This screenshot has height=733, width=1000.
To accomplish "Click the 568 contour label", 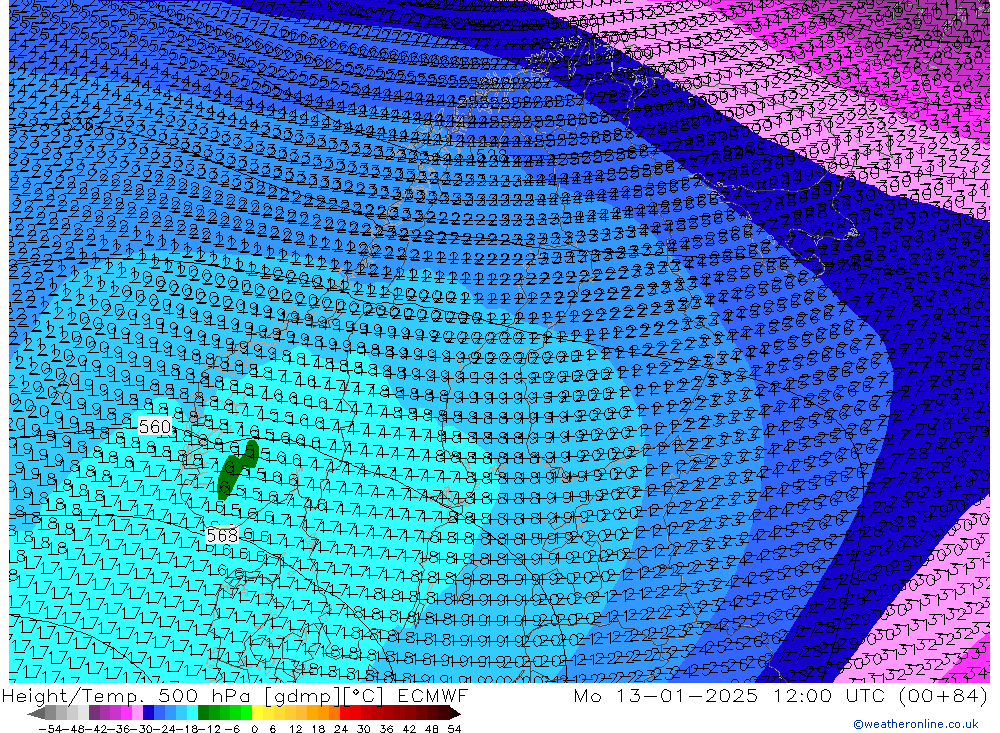I will tap(222, 535).
